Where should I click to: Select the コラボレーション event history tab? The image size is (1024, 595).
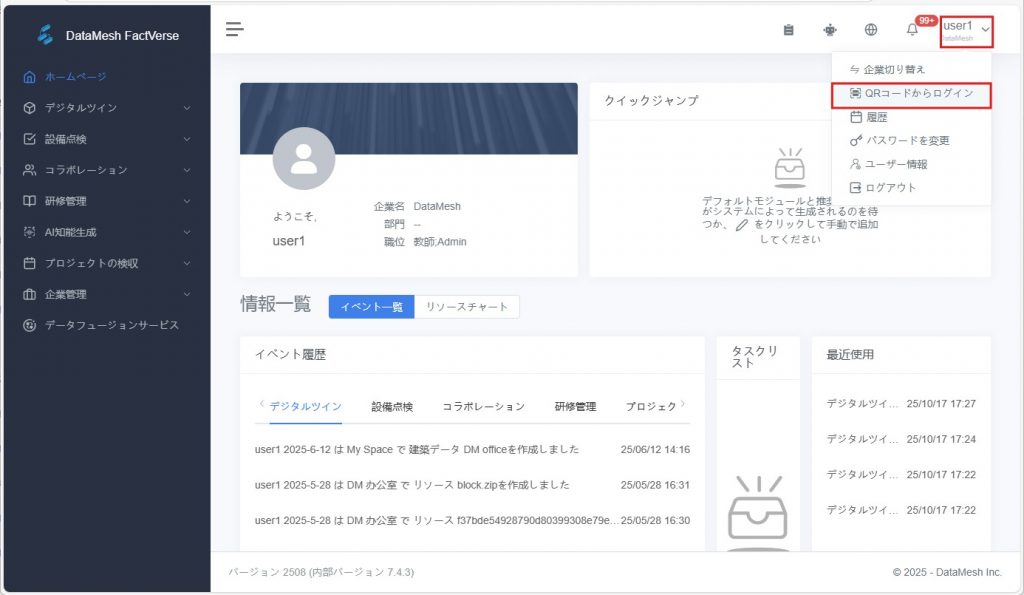coord(483,407)
